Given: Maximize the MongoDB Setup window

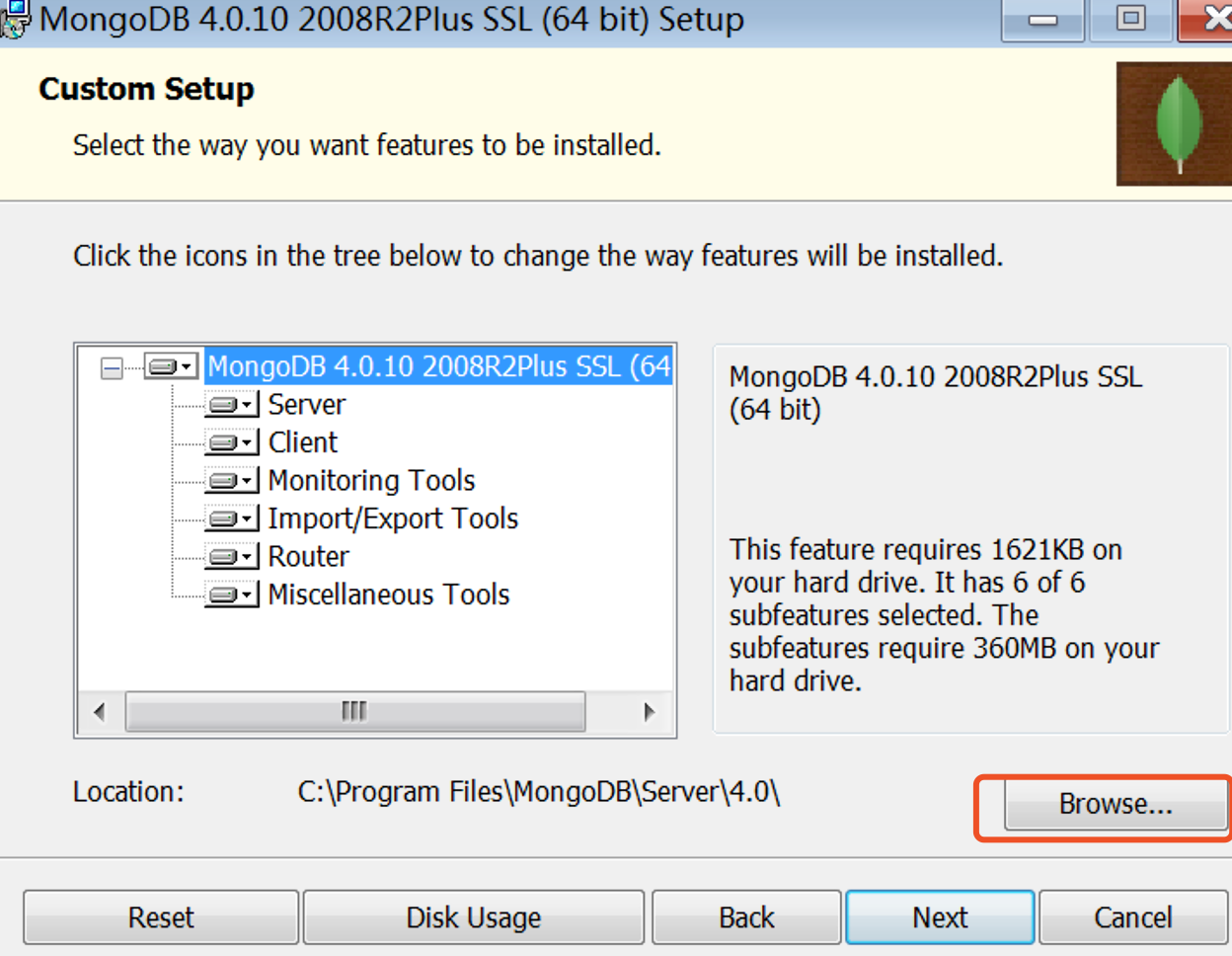Looking at the screenshot, I should click(1131, 19).
